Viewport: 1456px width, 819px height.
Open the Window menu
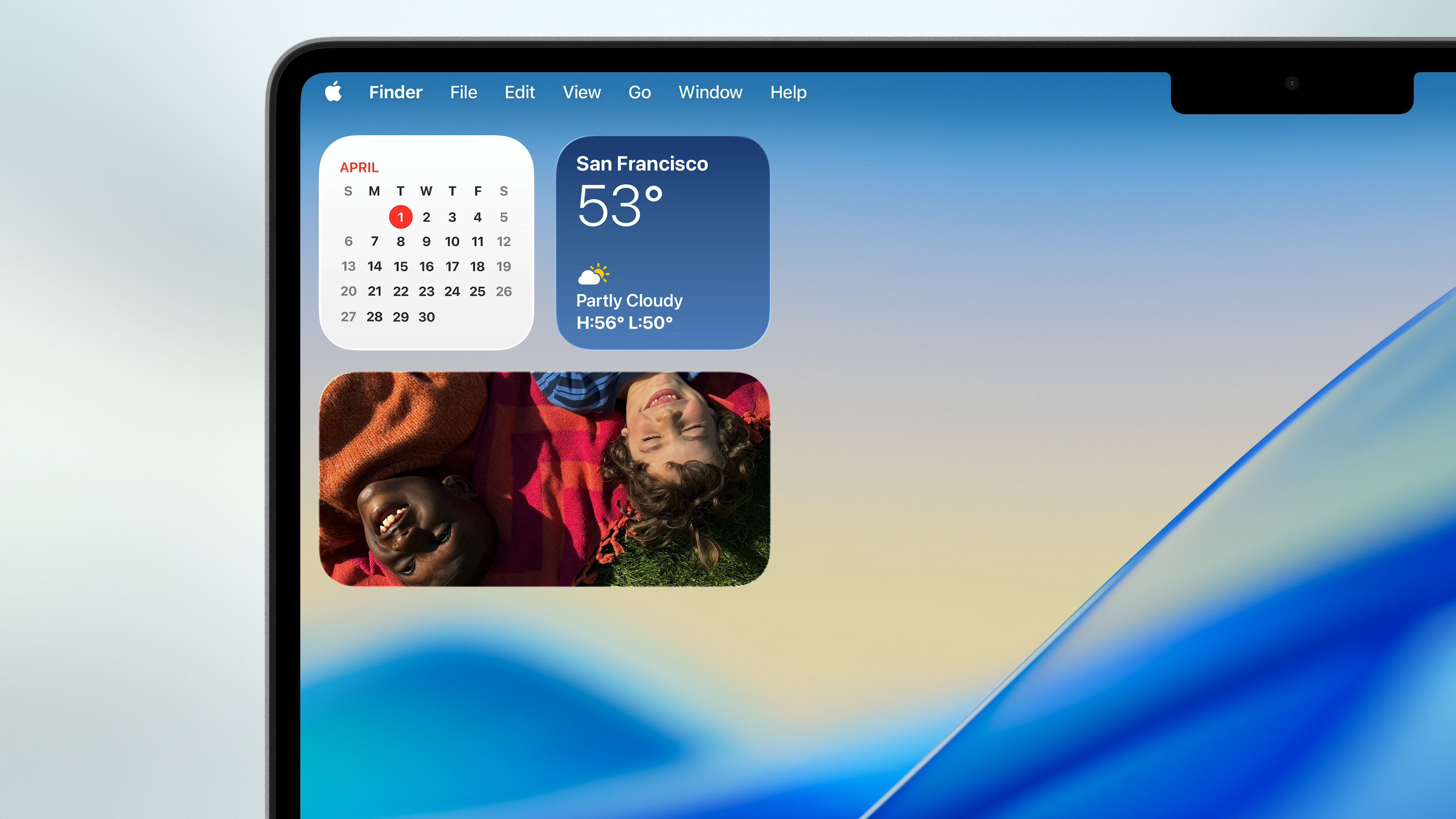coord(710,92)
